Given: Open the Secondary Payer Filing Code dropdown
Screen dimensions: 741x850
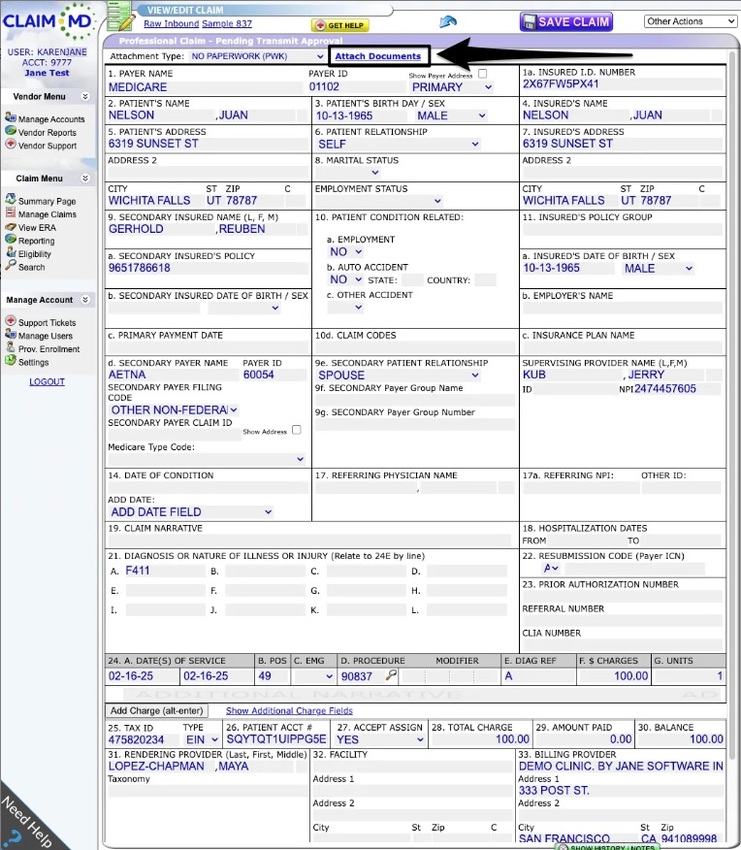Looking at the screenshot, I should coord(173,410).
